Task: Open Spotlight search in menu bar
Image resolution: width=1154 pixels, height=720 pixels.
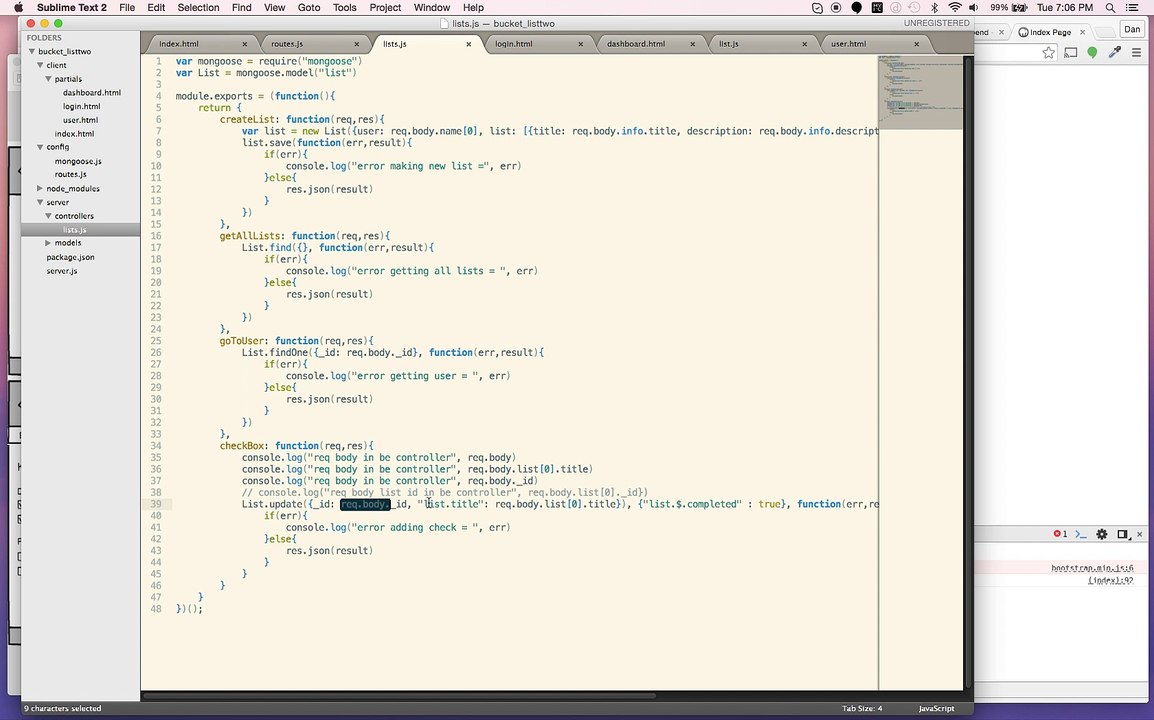Action: tap(1110, 7)
